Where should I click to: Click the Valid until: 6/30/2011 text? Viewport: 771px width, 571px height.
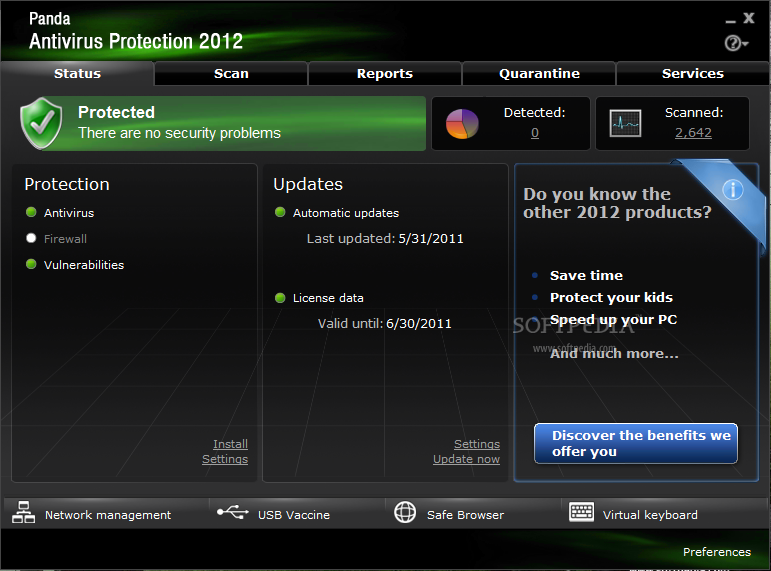[385, 324]
